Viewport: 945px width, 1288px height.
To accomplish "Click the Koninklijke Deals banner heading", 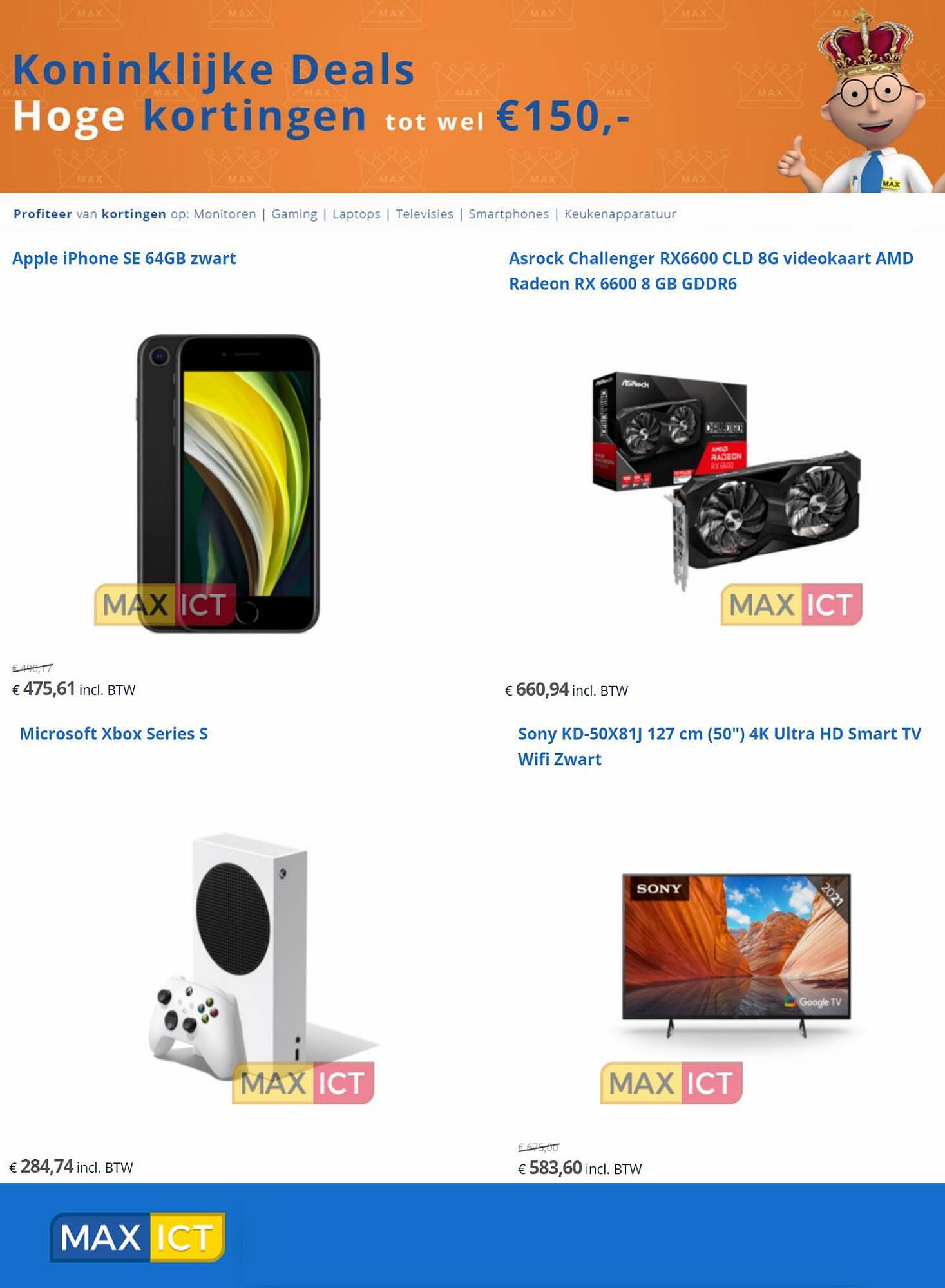I will (x=213, y=70).
